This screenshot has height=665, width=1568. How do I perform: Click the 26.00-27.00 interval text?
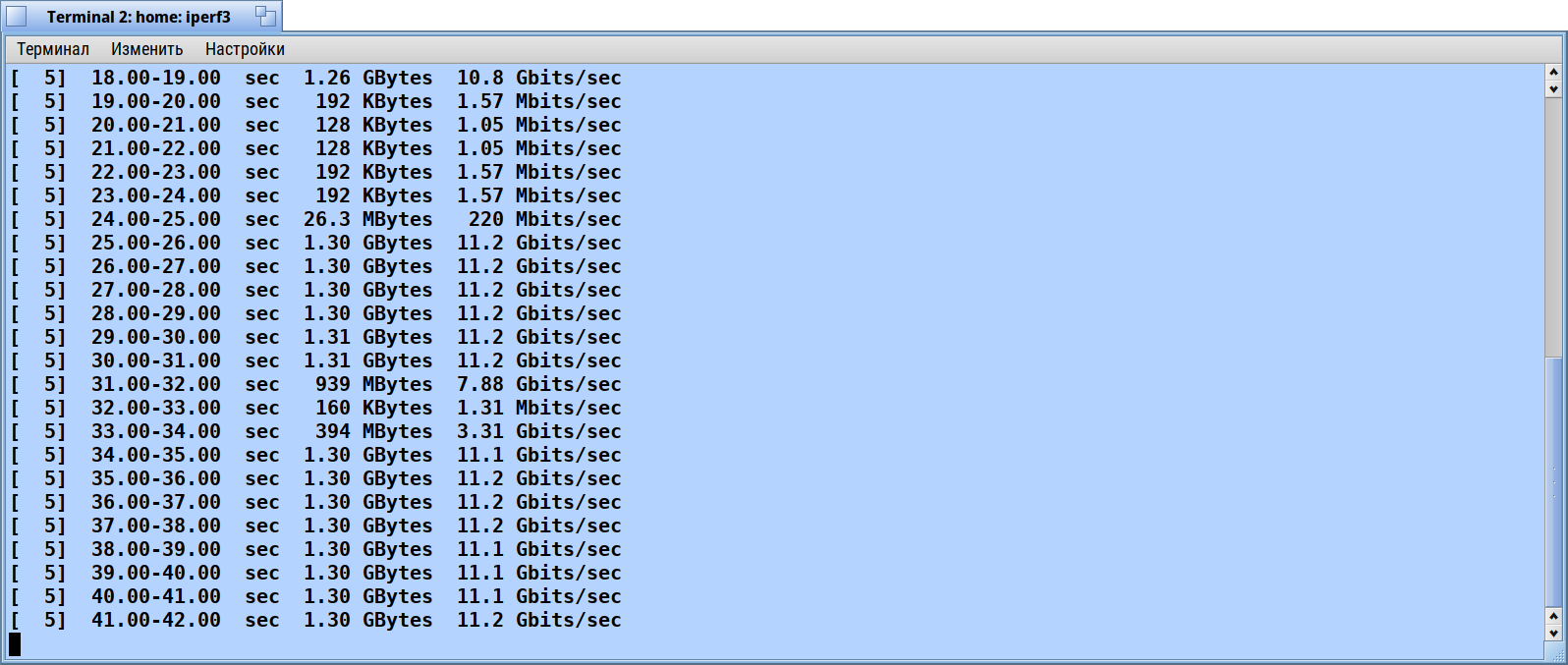(x=156, y=266)
